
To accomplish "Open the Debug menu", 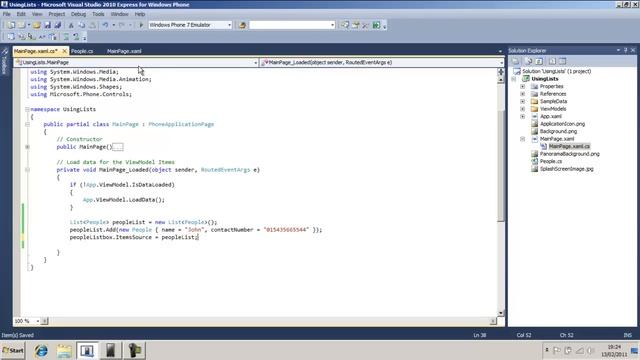I will [x=78, y=14].
